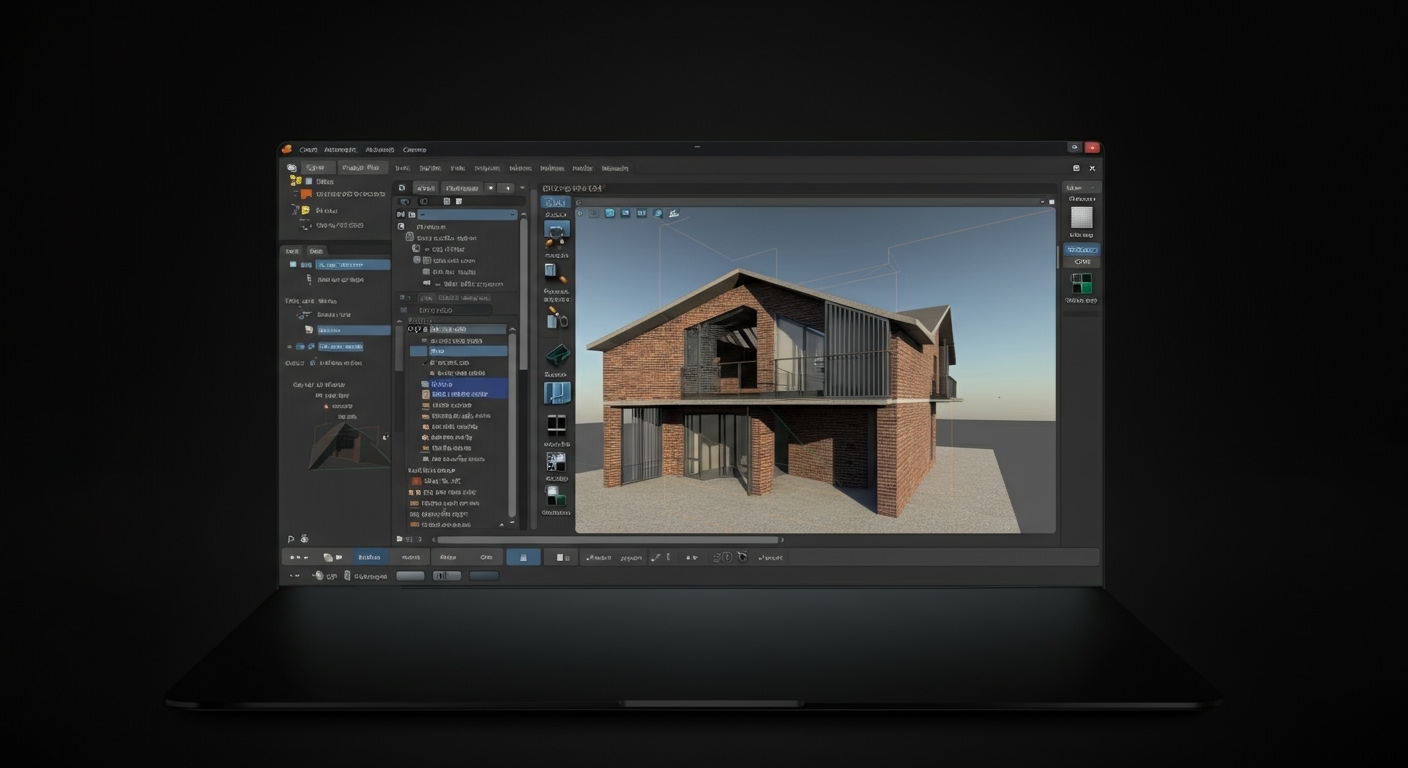Switch to the second tab in the left panel

[318, 251]
